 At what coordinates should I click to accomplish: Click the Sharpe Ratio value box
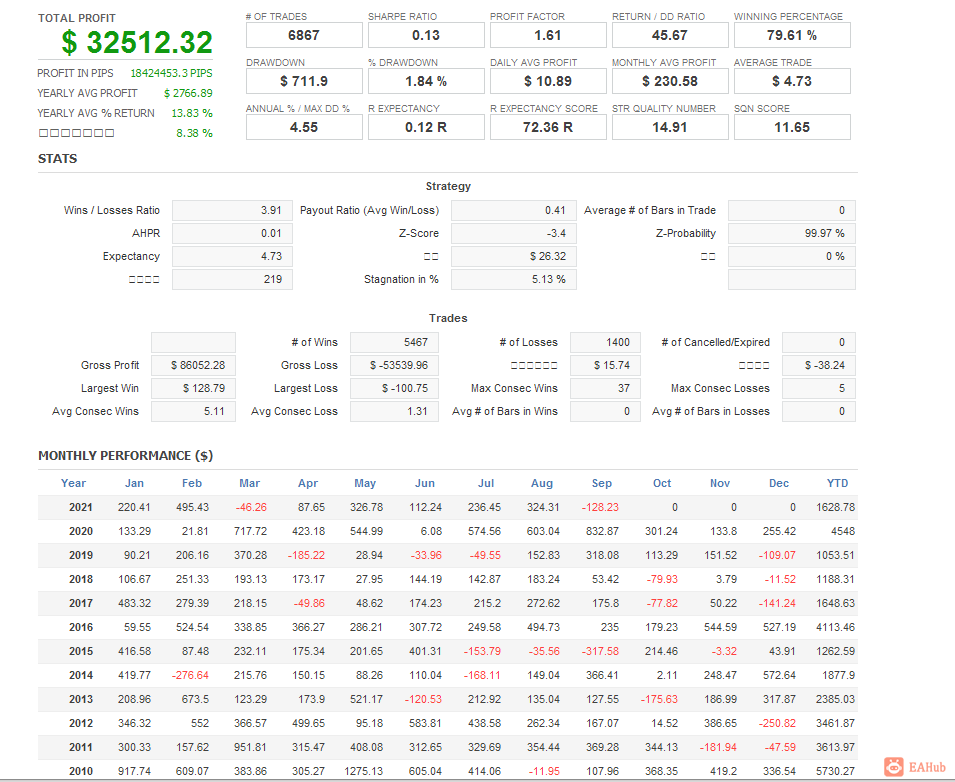(x=426, y=35)
